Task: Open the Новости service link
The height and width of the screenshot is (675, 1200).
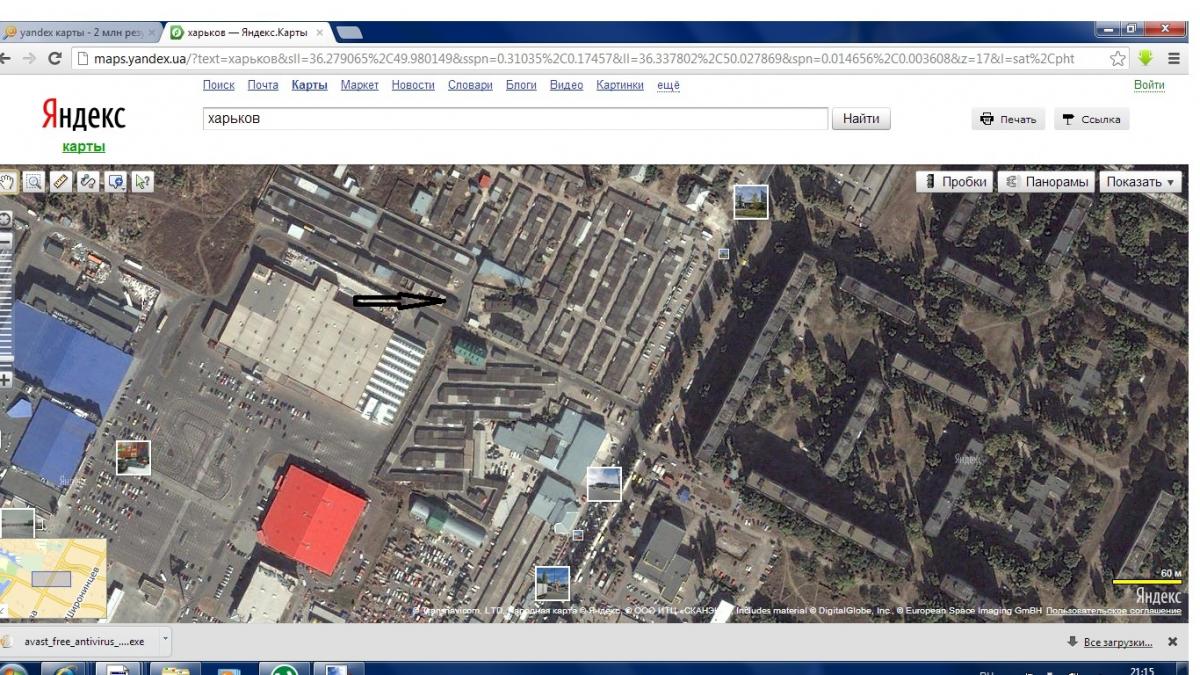Action: 413,85
